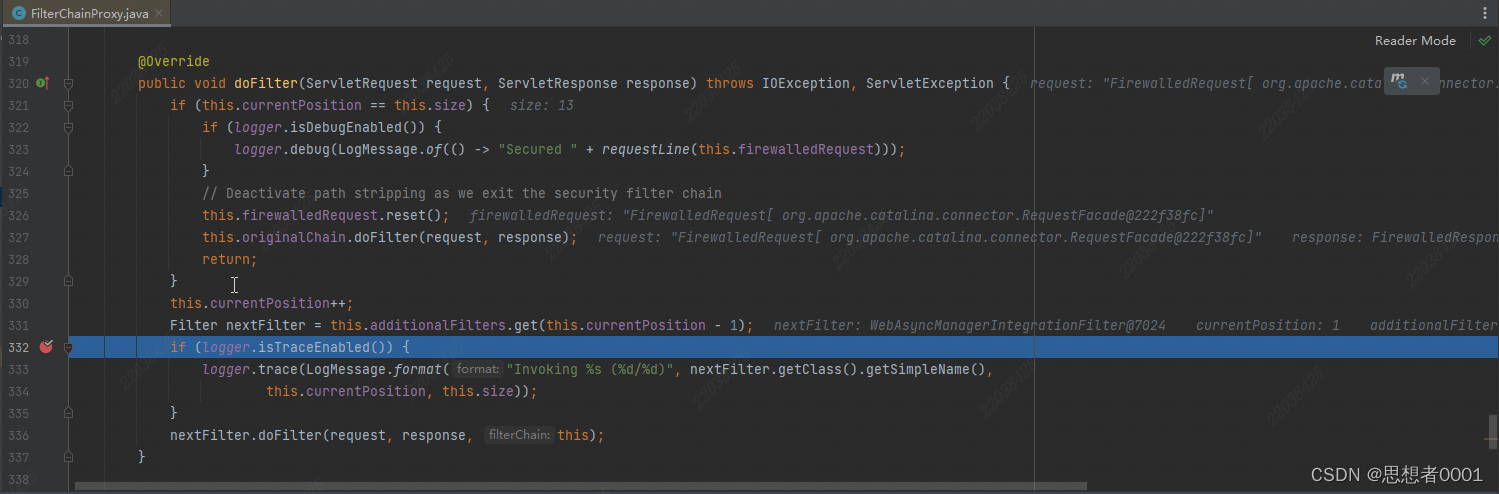
Task: Fold the isTraceEnabled block at line 332
Action: click(68, 347)
